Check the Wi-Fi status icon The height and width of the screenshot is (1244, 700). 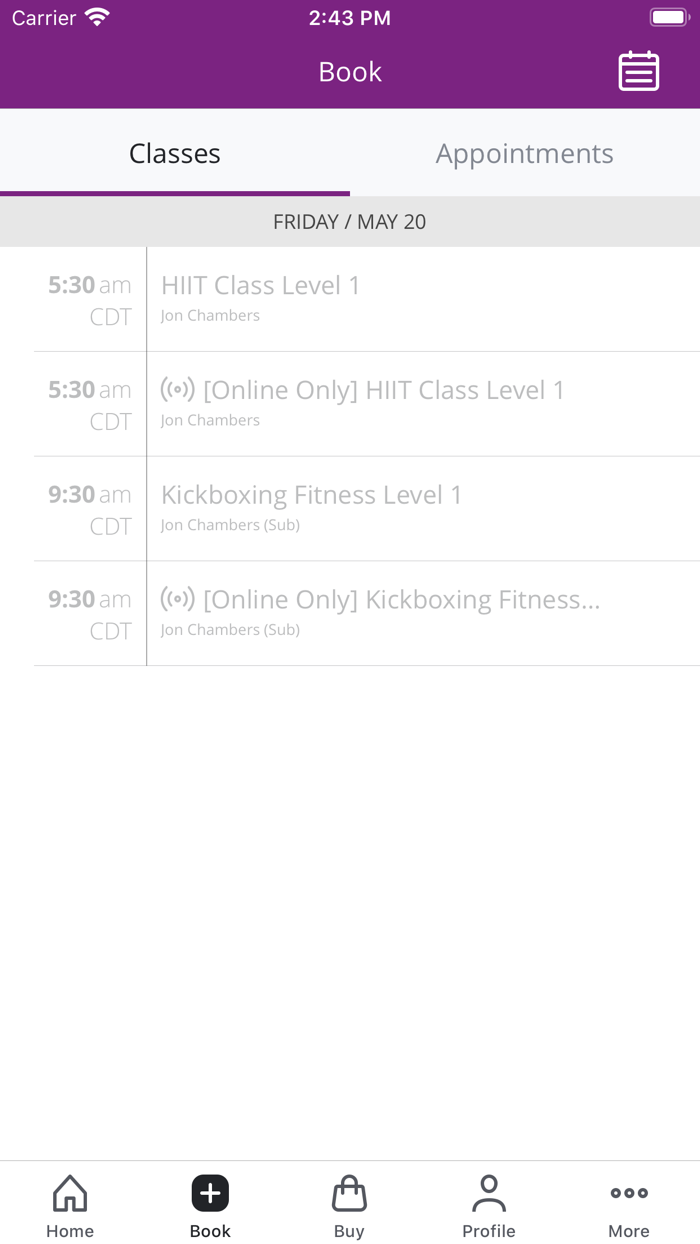click(95, 16)
